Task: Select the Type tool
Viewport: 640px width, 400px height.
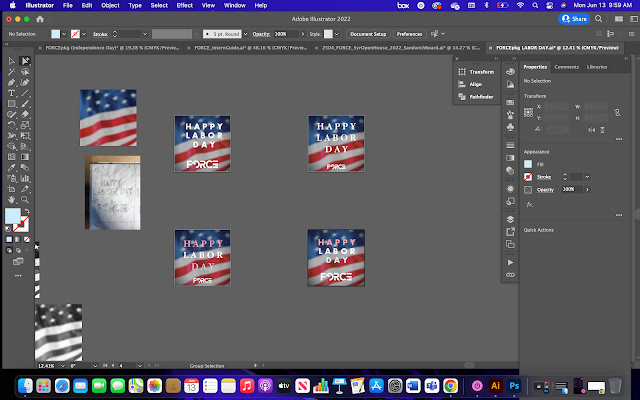Action: (11, 93)
